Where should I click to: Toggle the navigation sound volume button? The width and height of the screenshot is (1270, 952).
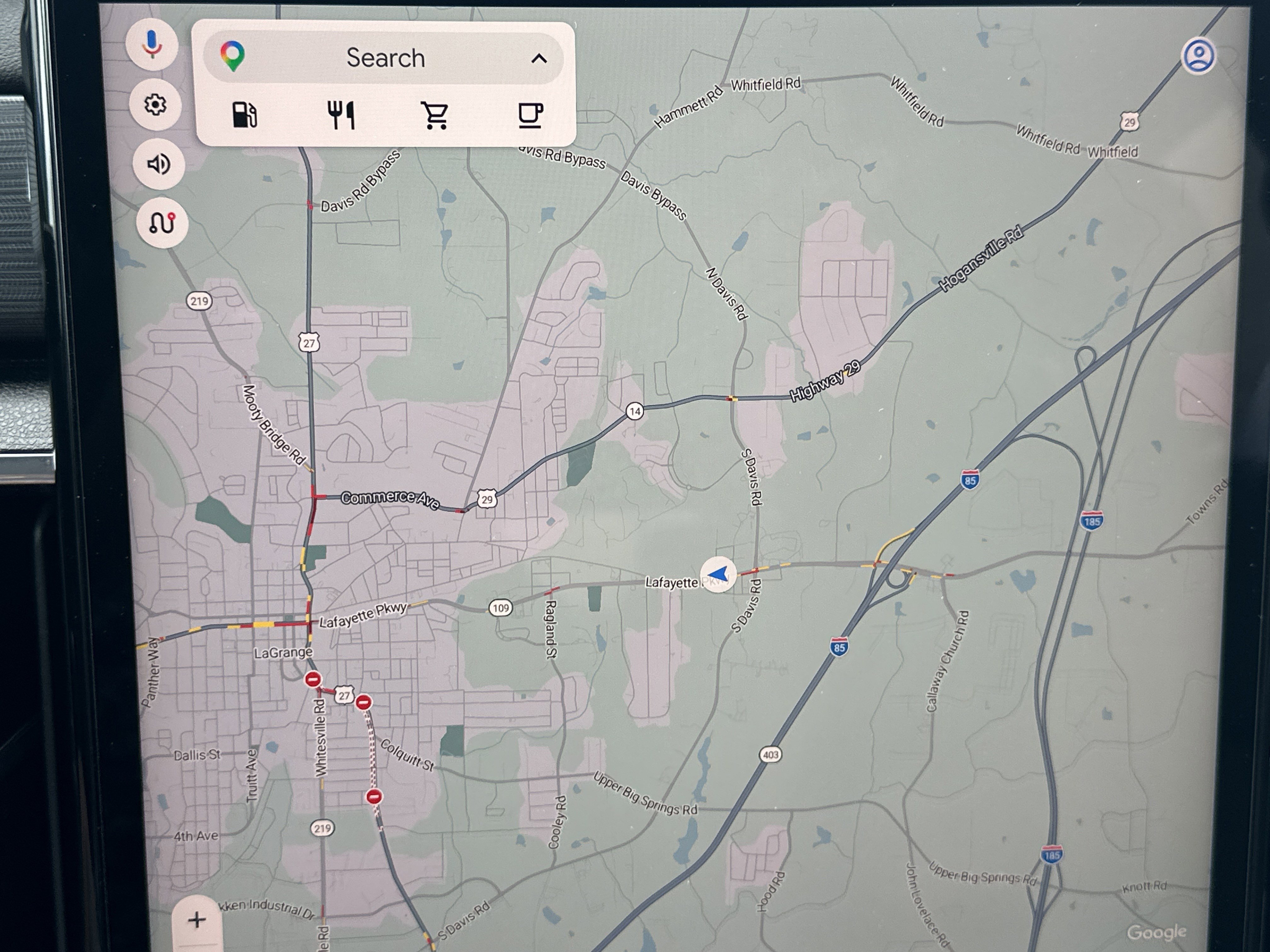pos(158,164)
